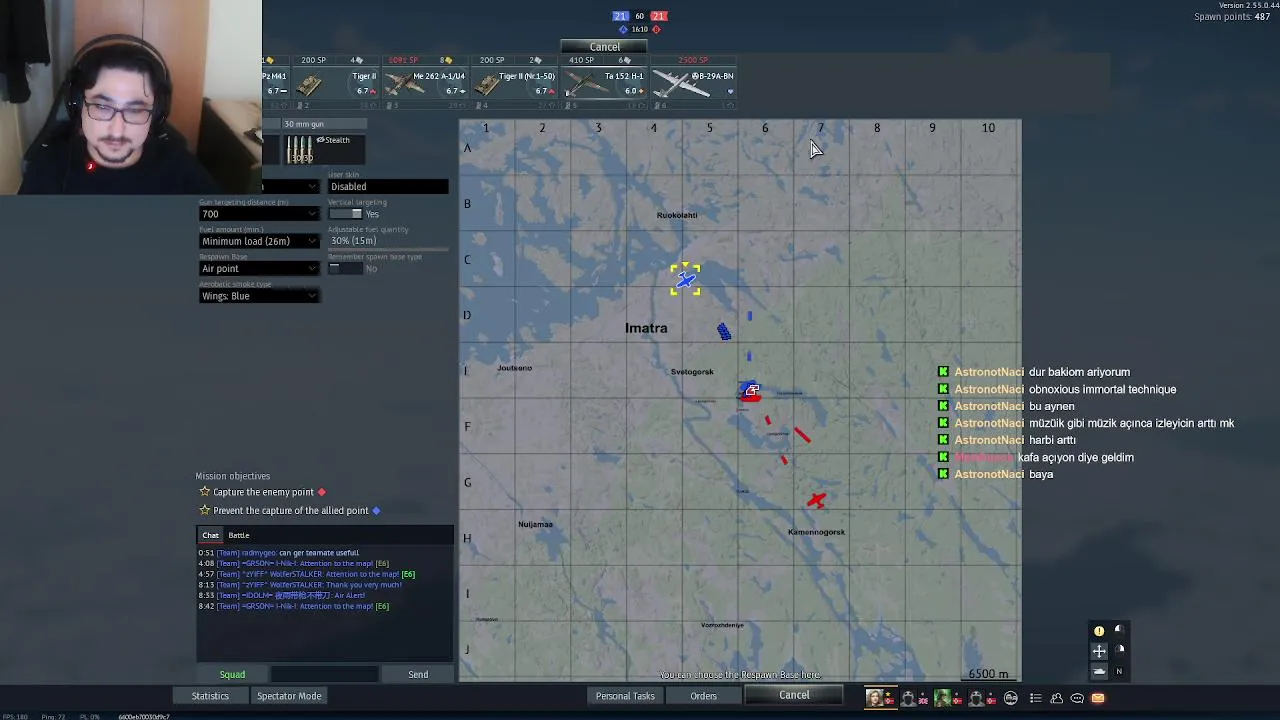Switch to the Battle tab
This screenshot has height=720, width=1280.
pos(239,535)
